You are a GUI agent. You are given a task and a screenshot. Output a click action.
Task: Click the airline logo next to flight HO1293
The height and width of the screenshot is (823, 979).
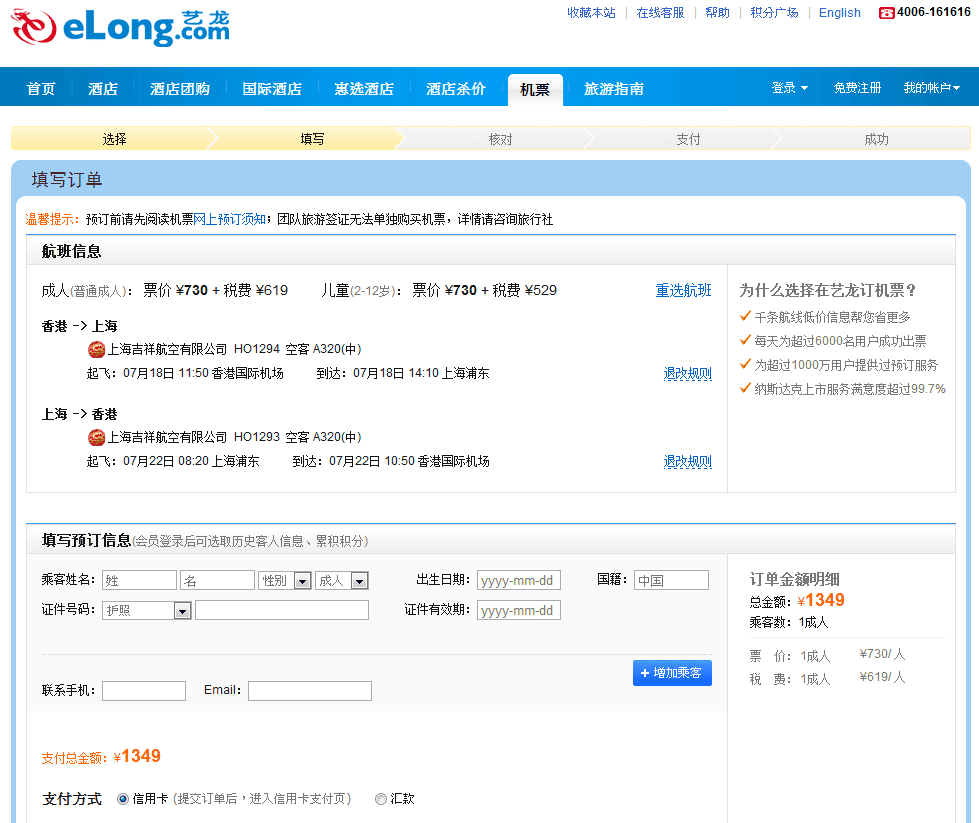click(x=96, y=437)
